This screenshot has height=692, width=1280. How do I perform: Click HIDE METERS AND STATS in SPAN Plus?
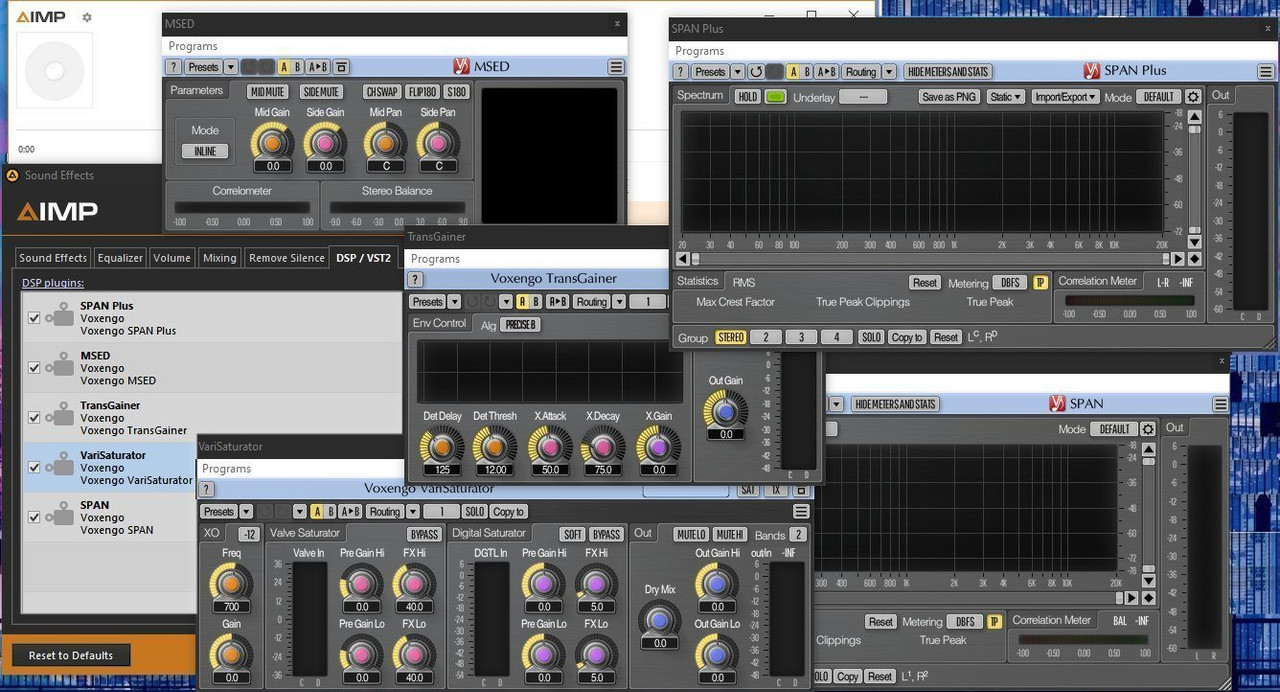[x=948, y=72]
